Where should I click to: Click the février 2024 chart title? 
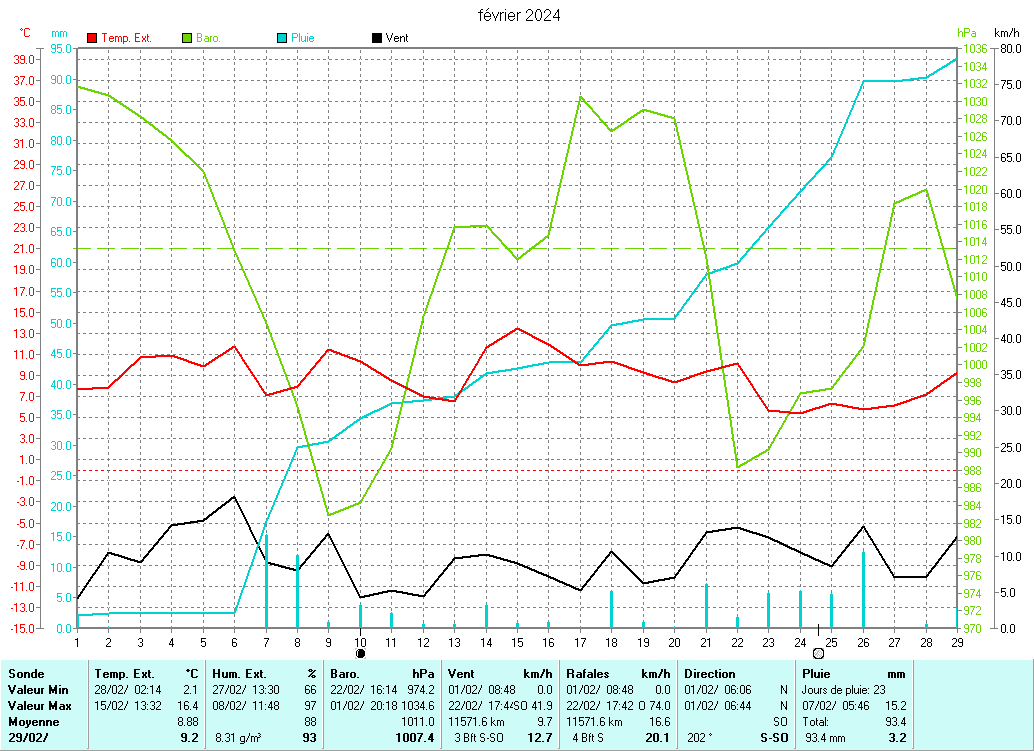coord(518,15)
